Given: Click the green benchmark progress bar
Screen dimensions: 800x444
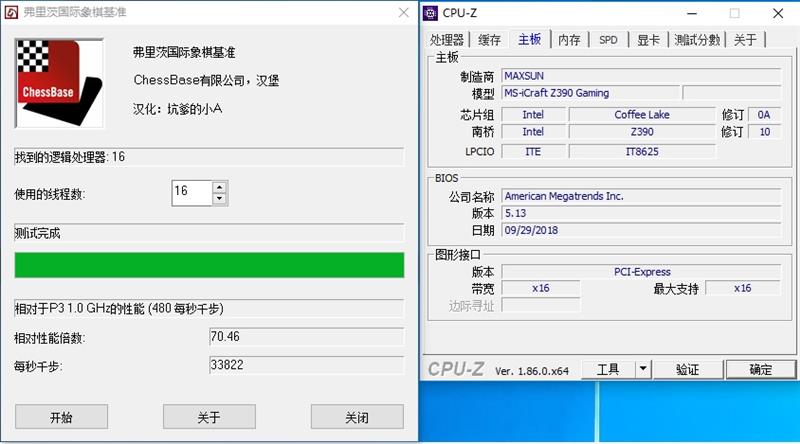Looking at the screenshot, I should (x=209, y=265).
